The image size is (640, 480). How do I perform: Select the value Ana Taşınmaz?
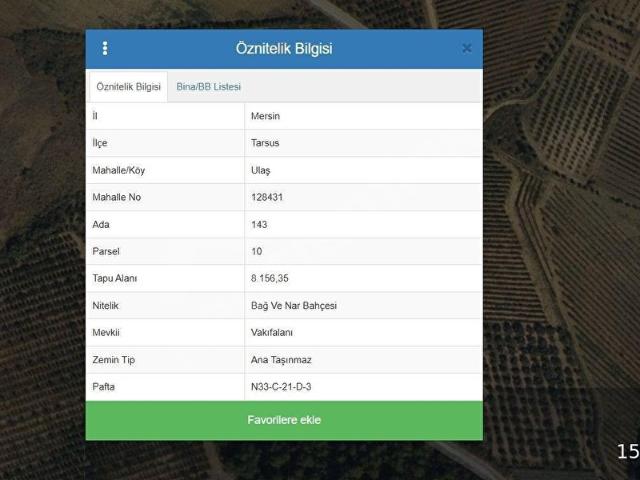click(281, 360)
